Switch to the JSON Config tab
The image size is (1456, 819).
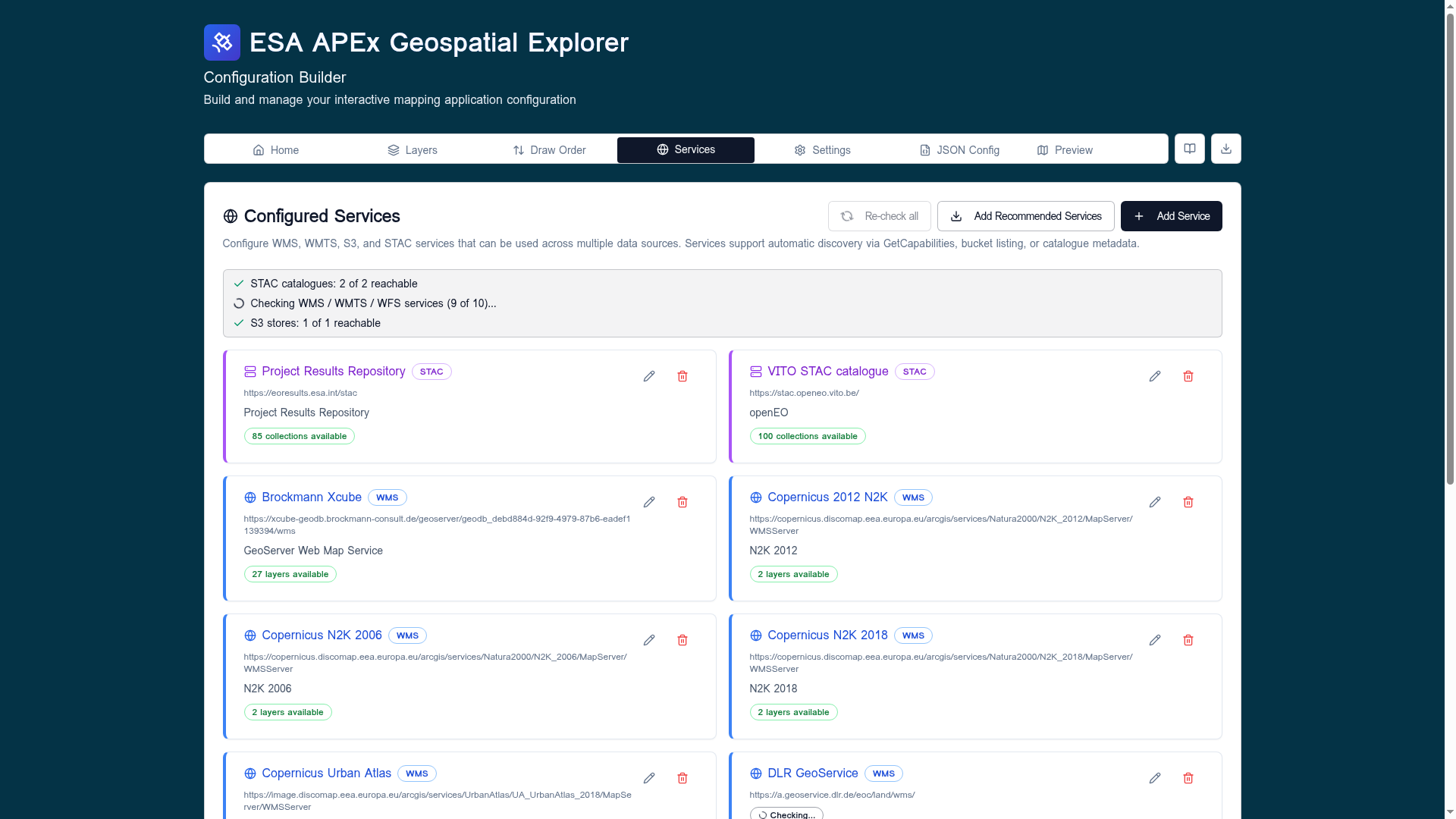tap(959, 150)
